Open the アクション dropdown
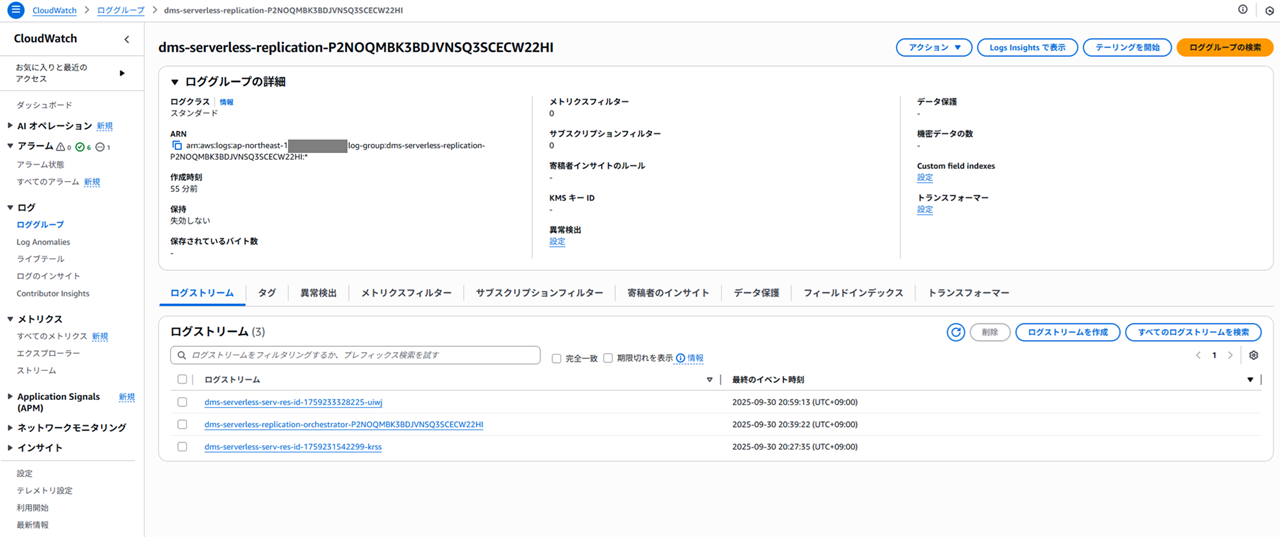 934,47
